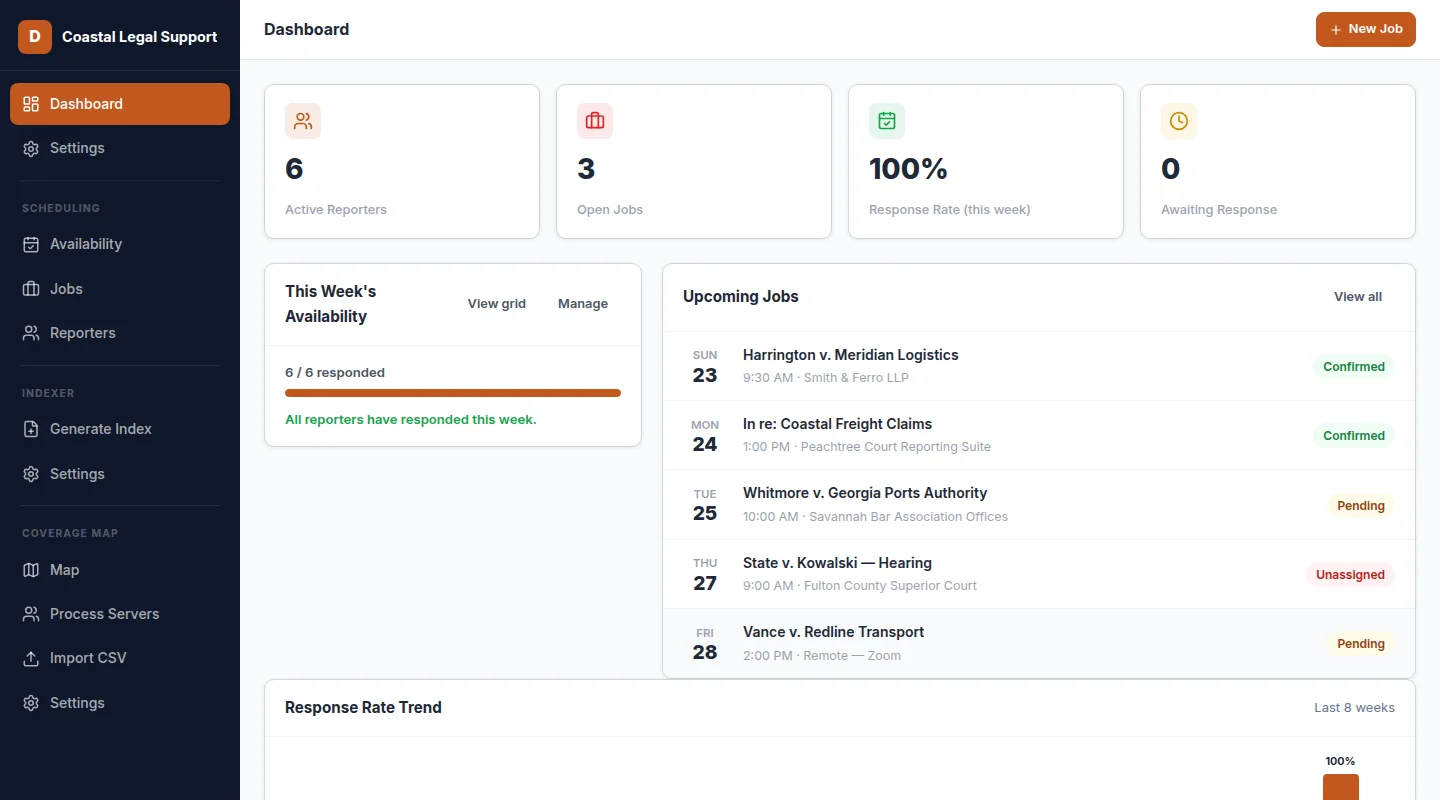The image size is (1440, 800).
Task: Open the Jobs page from sidebar
Action: pos(120,289)
